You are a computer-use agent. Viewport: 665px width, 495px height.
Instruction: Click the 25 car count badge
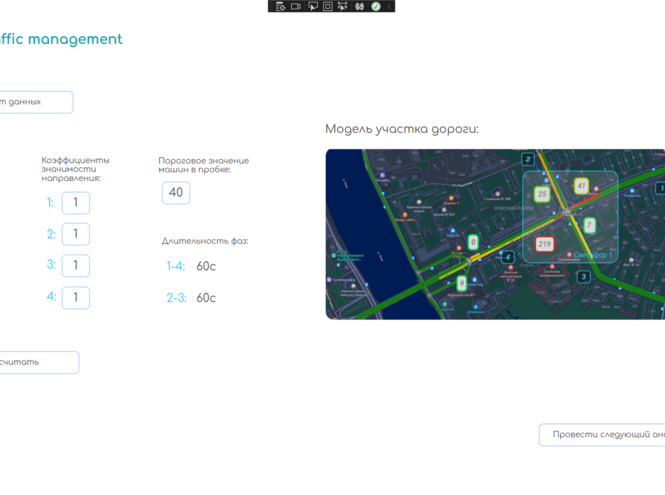pos(542,194)
